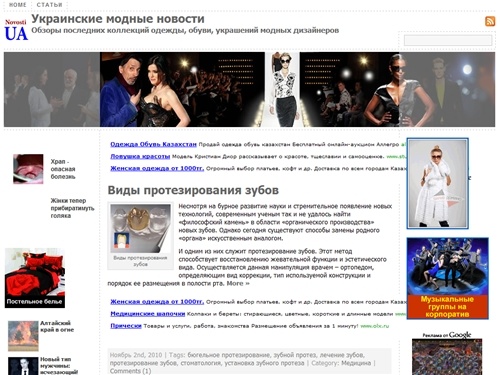500x375 pixels.
Task: Click the orange RSS feed icon
Action: coord(490,21)
